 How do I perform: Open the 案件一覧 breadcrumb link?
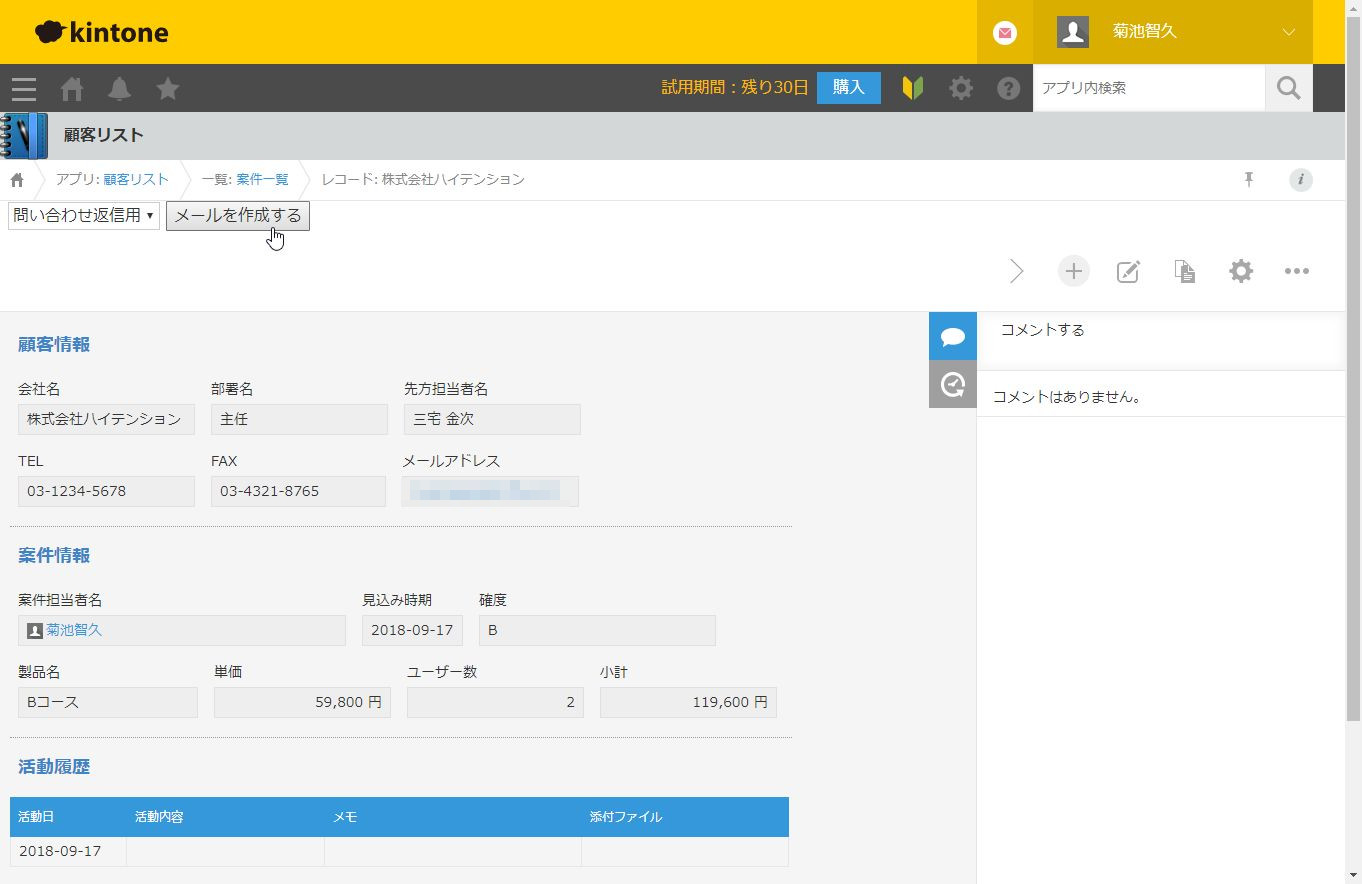coord(262,180)
